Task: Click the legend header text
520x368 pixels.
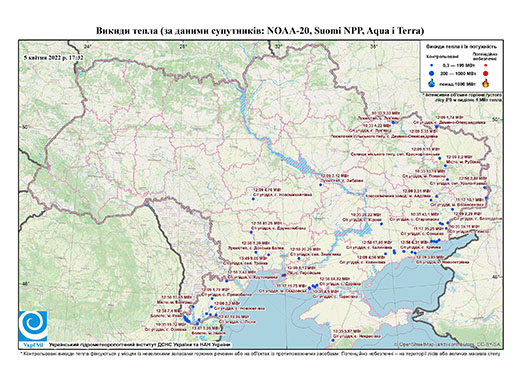Action: point(461,47)
